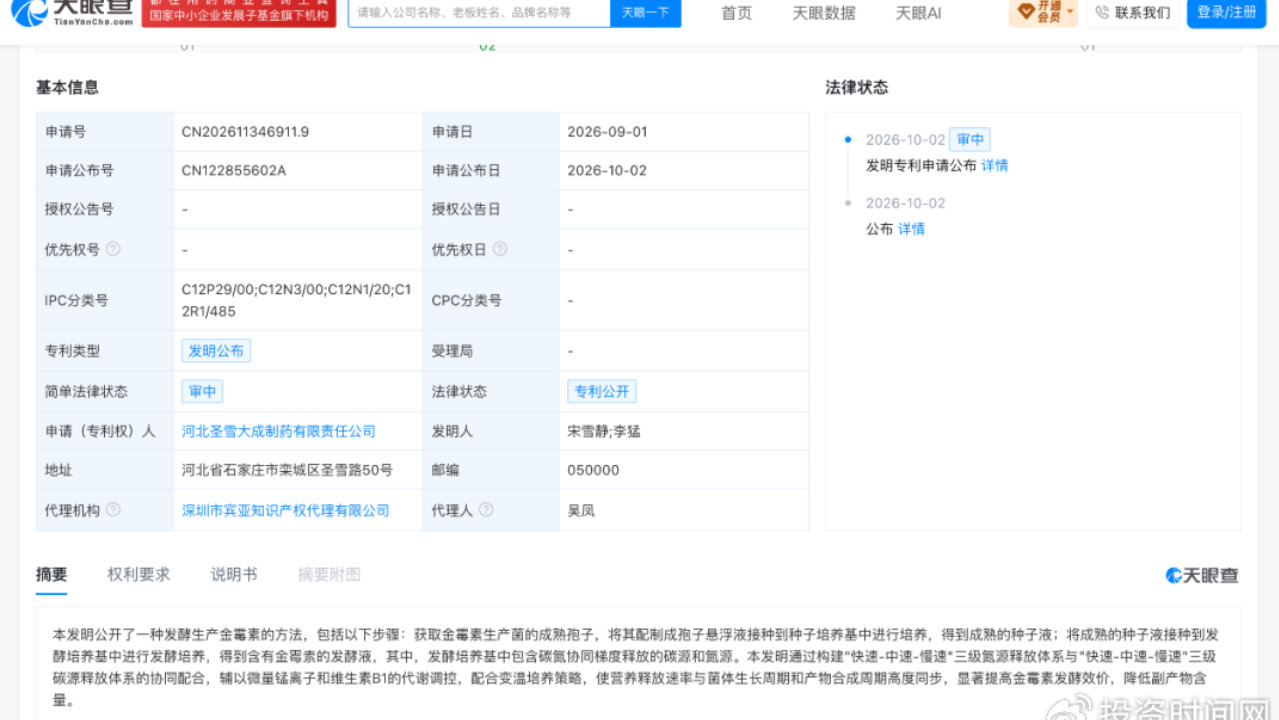Click the 天眼一下 search button

(x=645, y=13)
